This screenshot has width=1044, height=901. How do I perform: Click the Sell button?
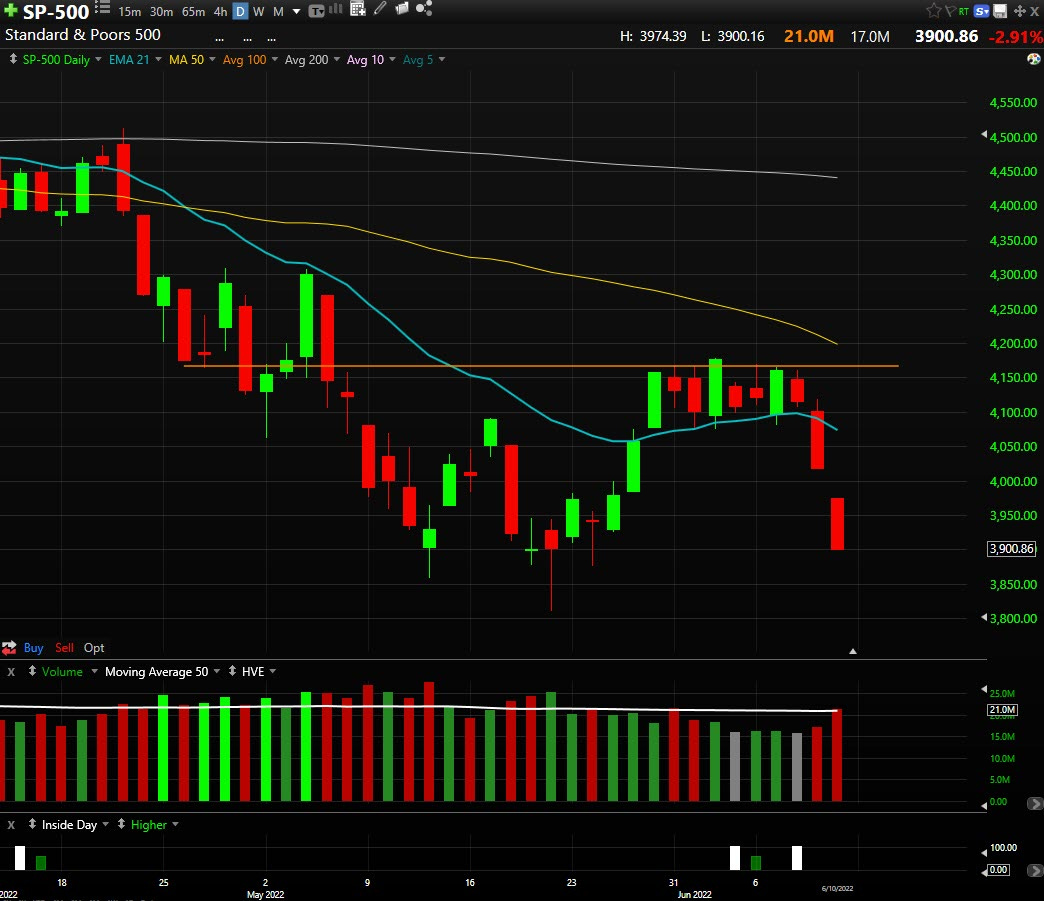65,648
